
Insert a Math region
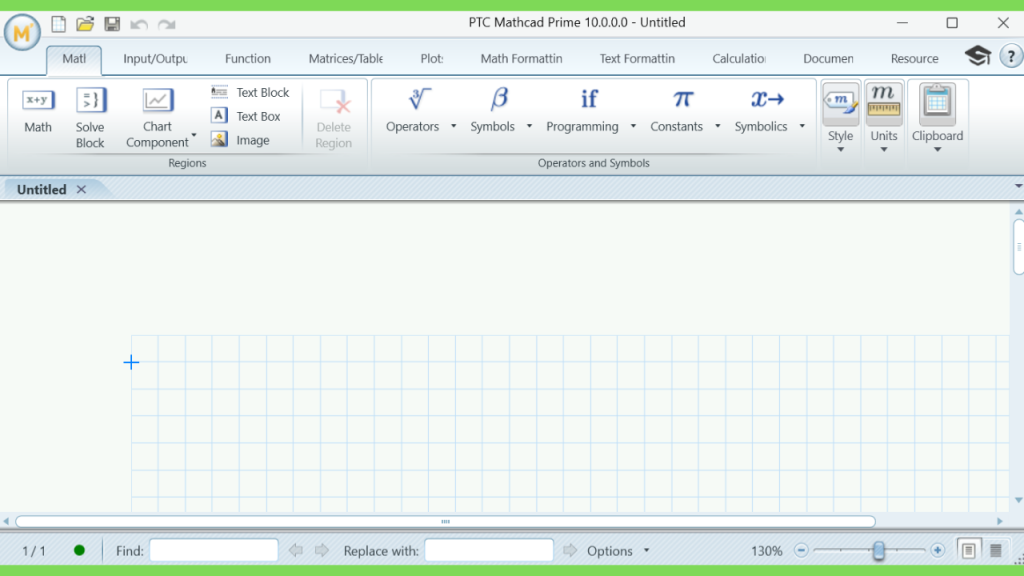[38, 111]
